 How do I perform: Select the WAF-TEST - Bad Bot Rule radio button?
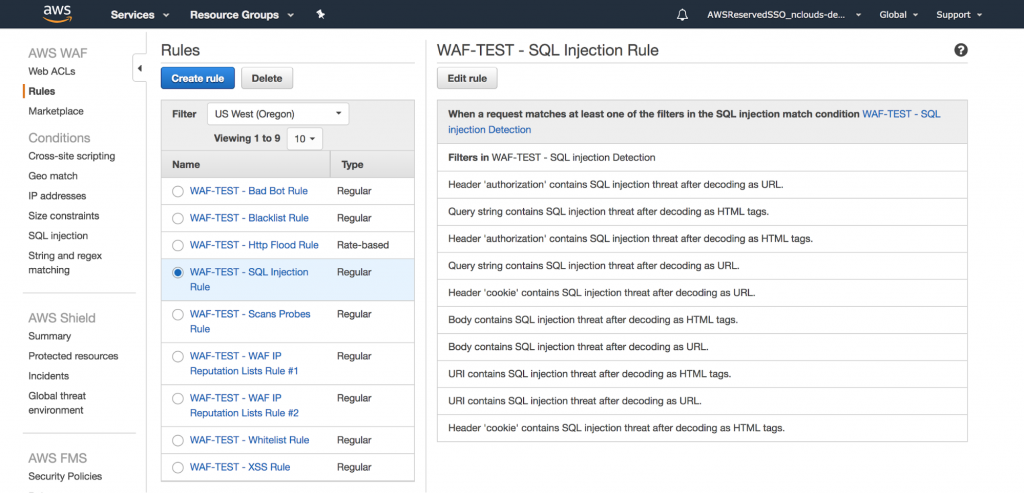[178, 190]
